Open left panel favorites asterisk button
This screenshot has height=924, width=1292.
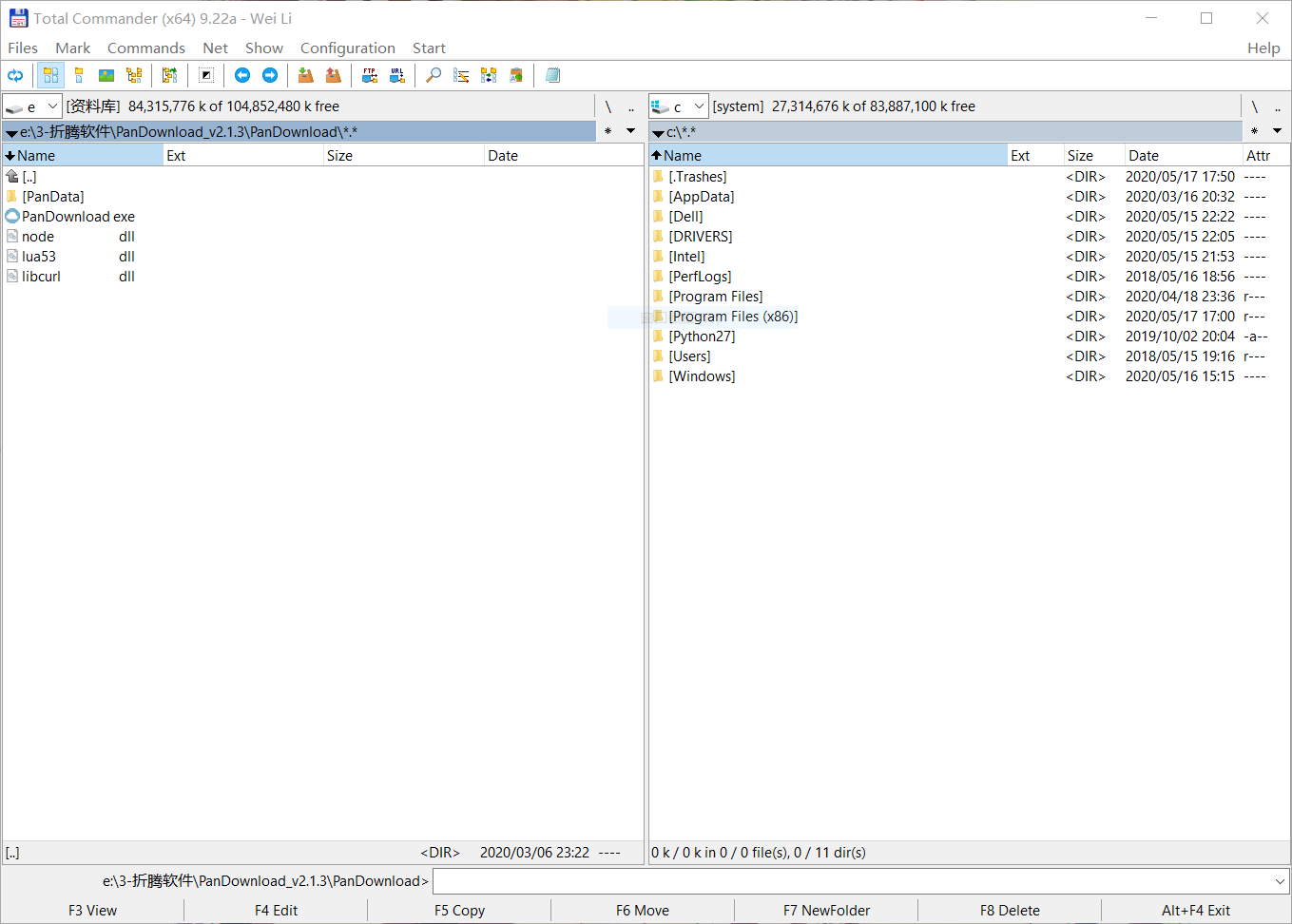tap(607, 131)
